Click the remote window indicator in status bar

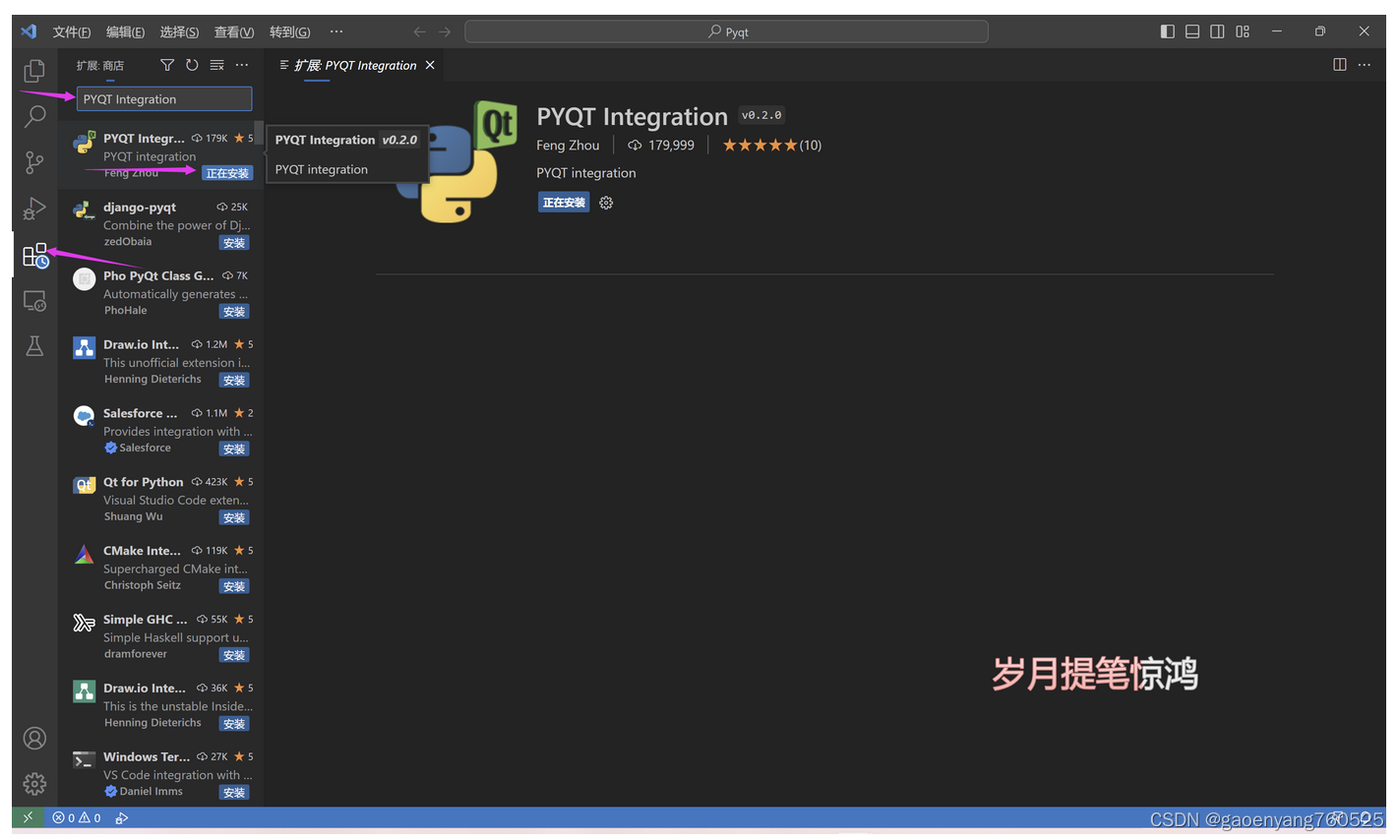tap(28, 817)
